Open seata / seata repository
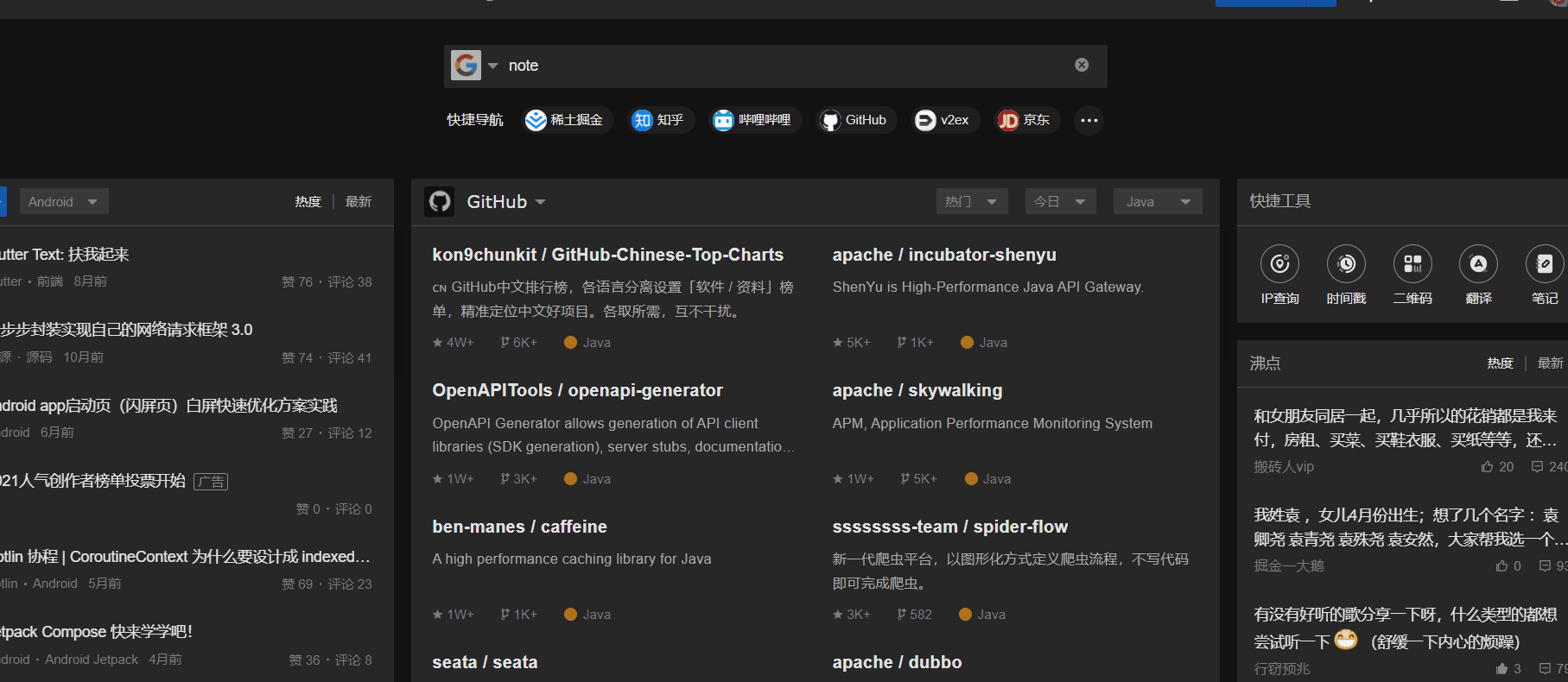1568x682 pixels. coord(485,662)
